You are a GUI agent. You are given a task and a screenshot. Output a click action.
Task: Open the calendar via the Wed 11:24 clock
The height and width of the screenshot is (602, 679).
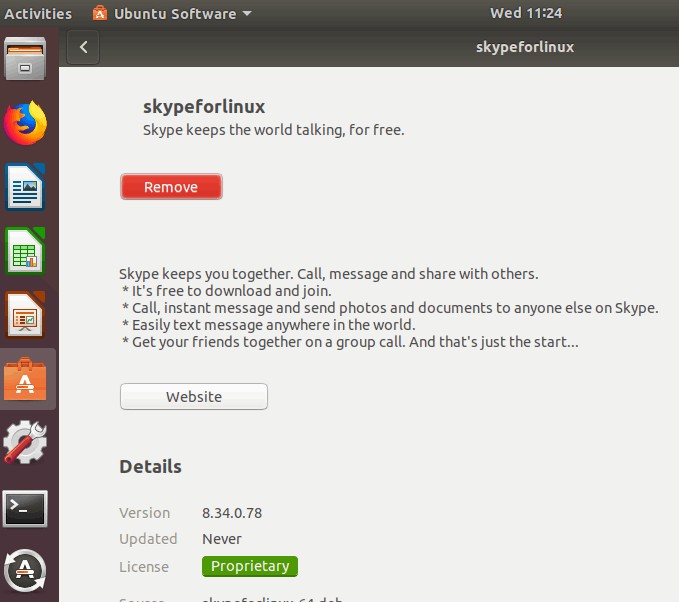coord(526,14)
